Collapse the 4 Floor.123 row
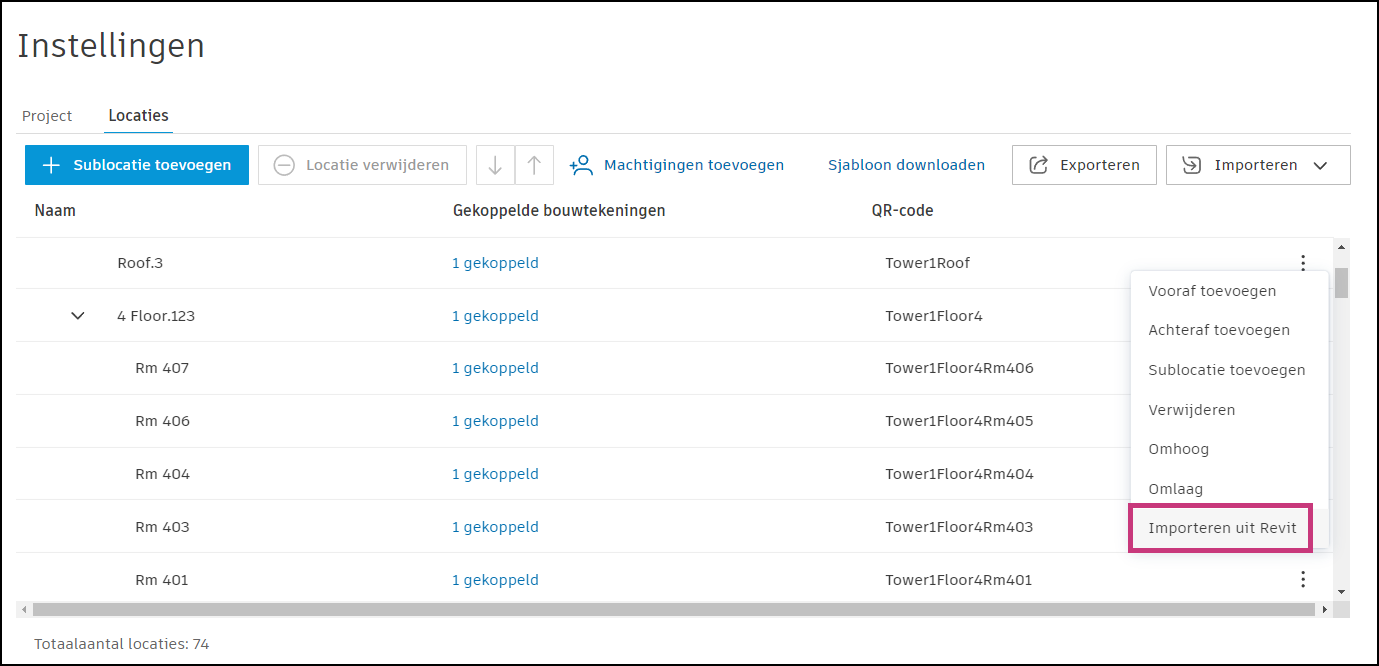The height and width of the screenshot is (666, 1379). (78, 316)
